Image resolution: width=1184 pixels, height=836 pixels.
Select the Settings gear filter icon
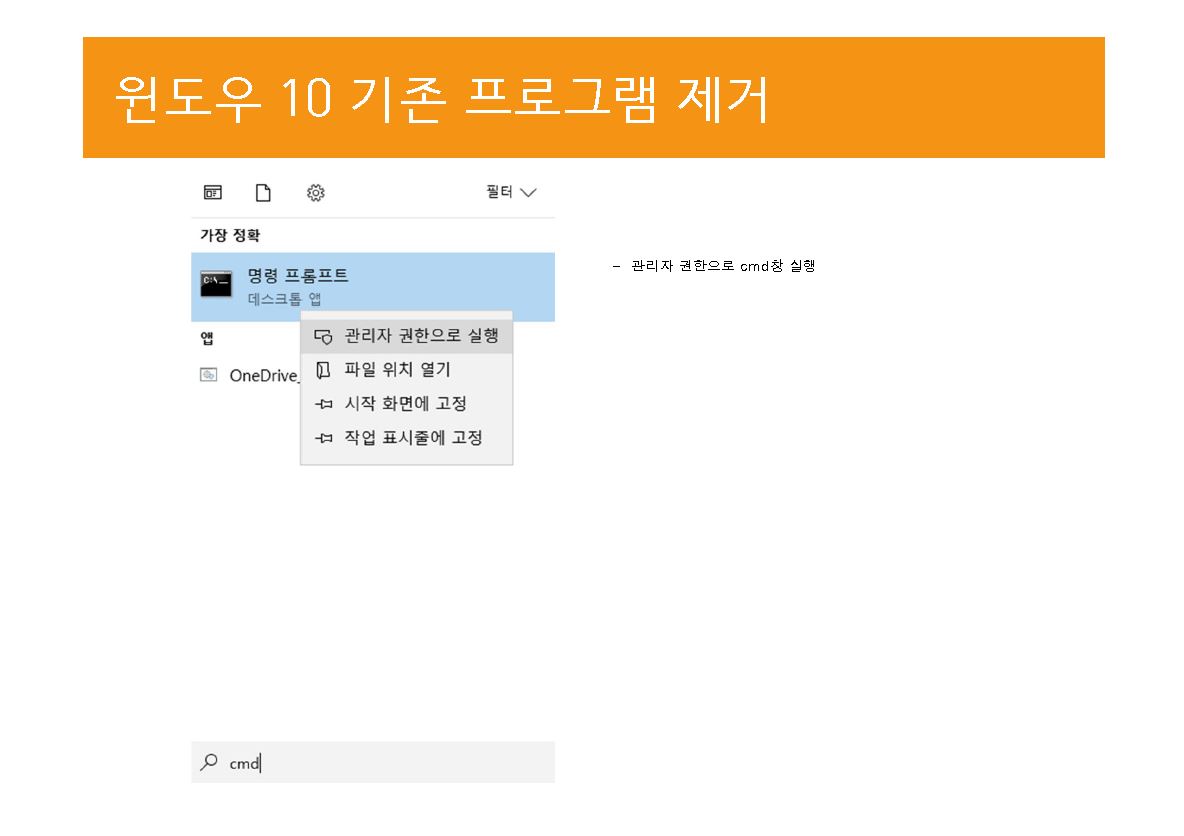point(316,193)
